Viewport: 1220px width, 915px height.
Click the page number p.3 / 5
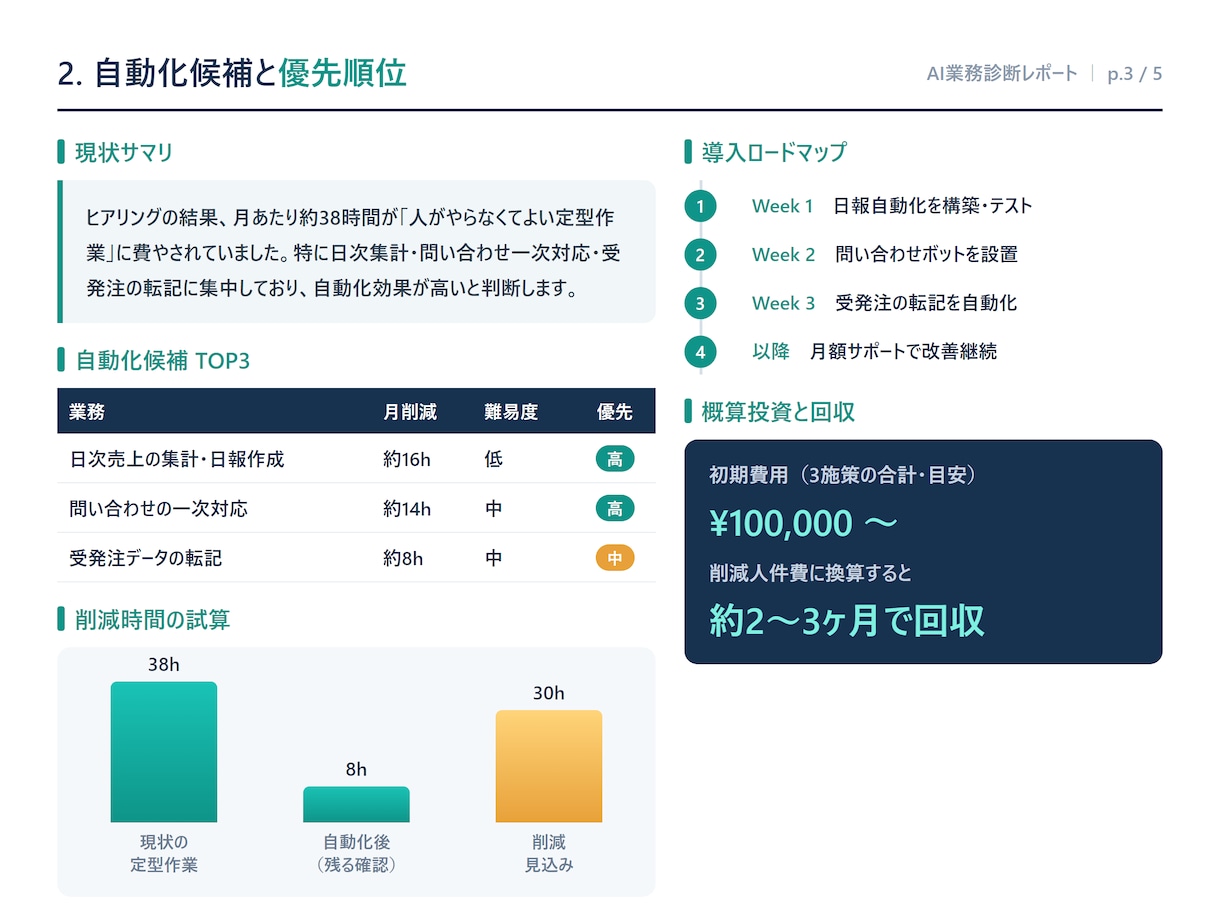click(1135, 74)
